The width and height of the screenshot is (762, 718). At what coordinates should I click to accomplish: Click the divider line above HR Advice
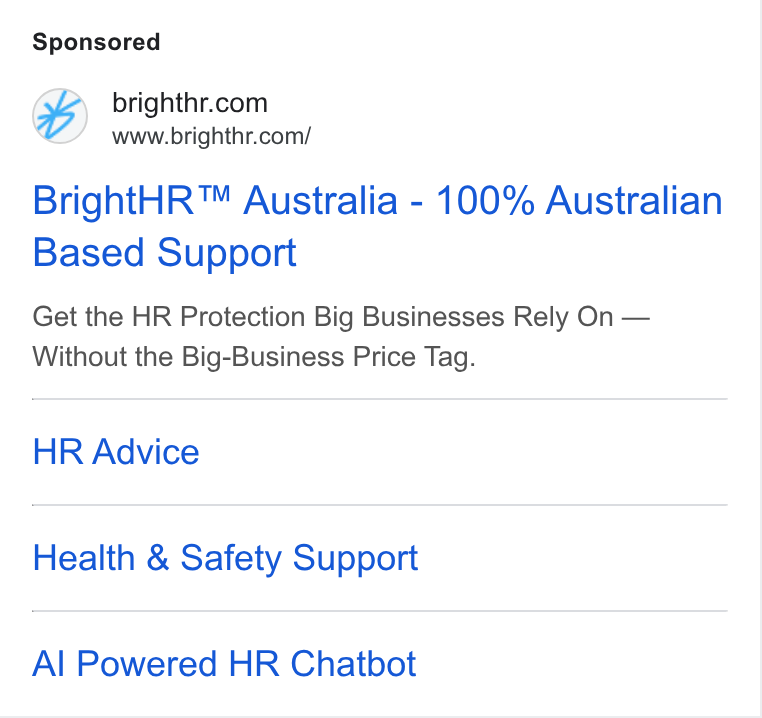click(380, 399)
